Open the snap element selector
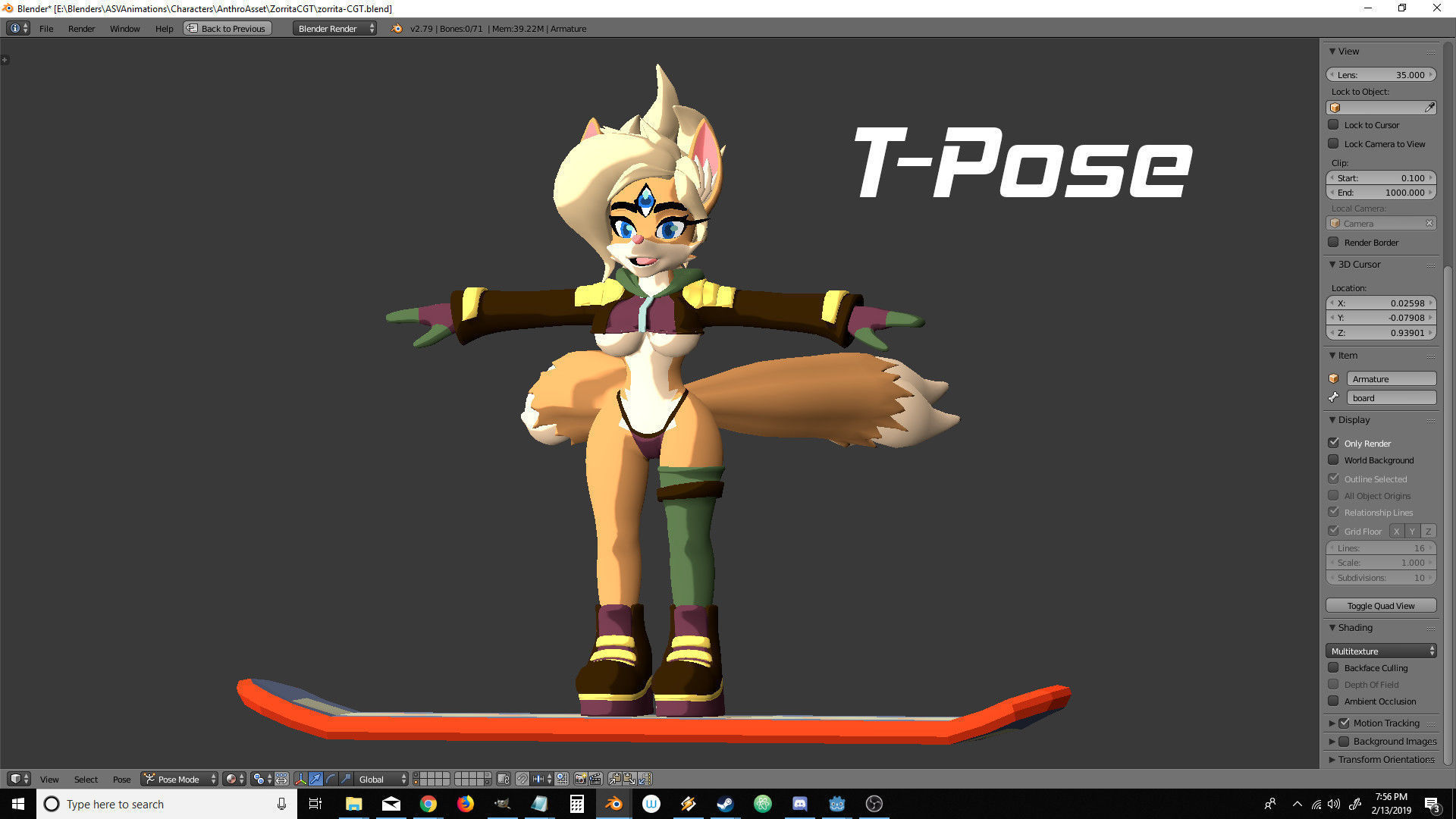The image size is (1456, 819). pos(542,779)
